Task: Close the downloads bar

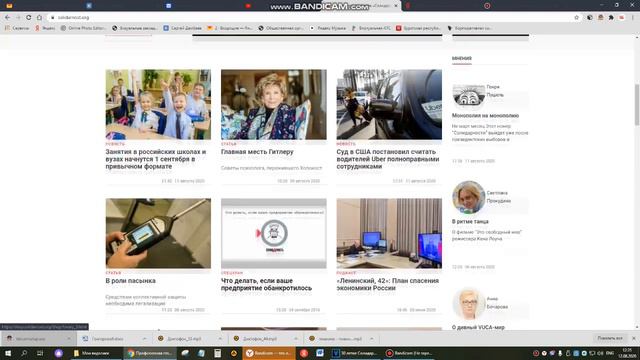Action: click(633, 338)
